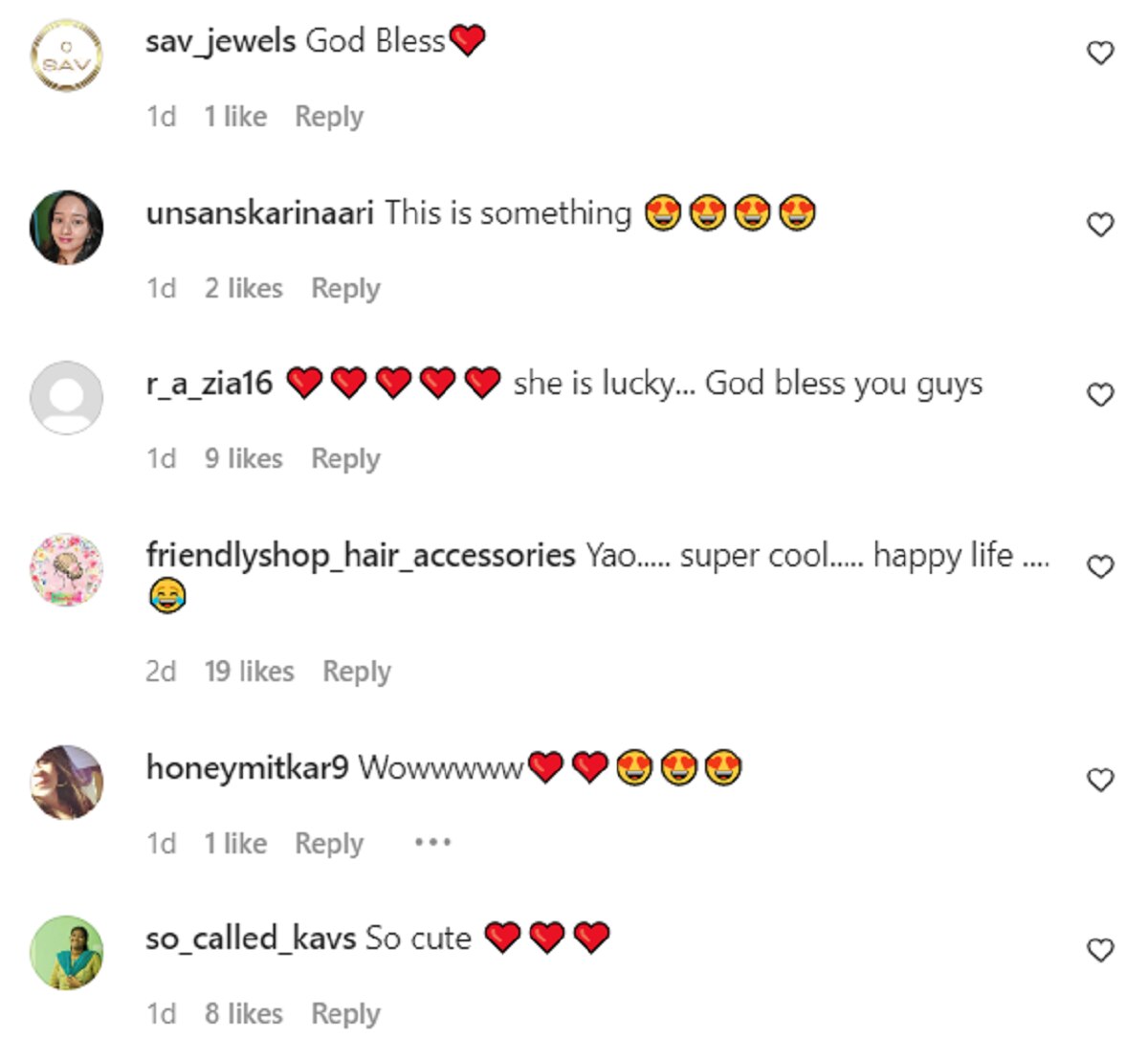The image size is (1148, 1038).
Task: View 8 likes on so_called_kavs comment
Action: click(x=243, y=1013)
